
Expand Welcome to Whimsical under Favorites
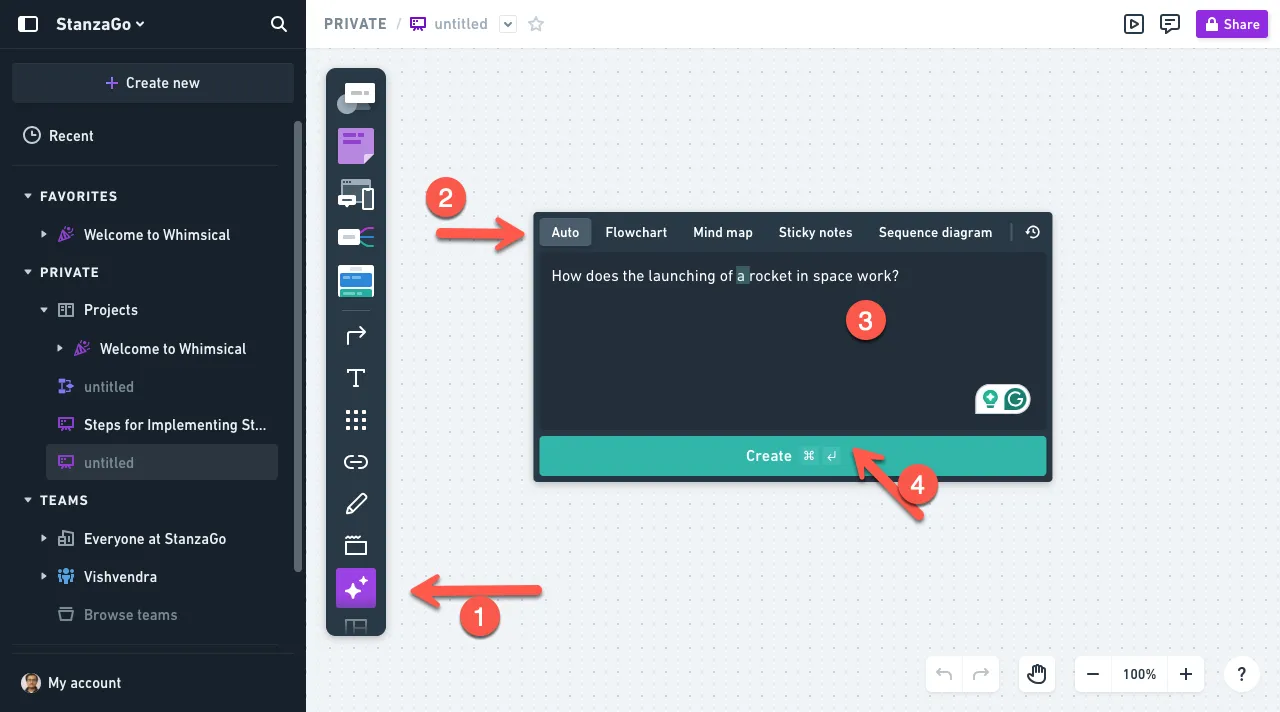[44, 234]
